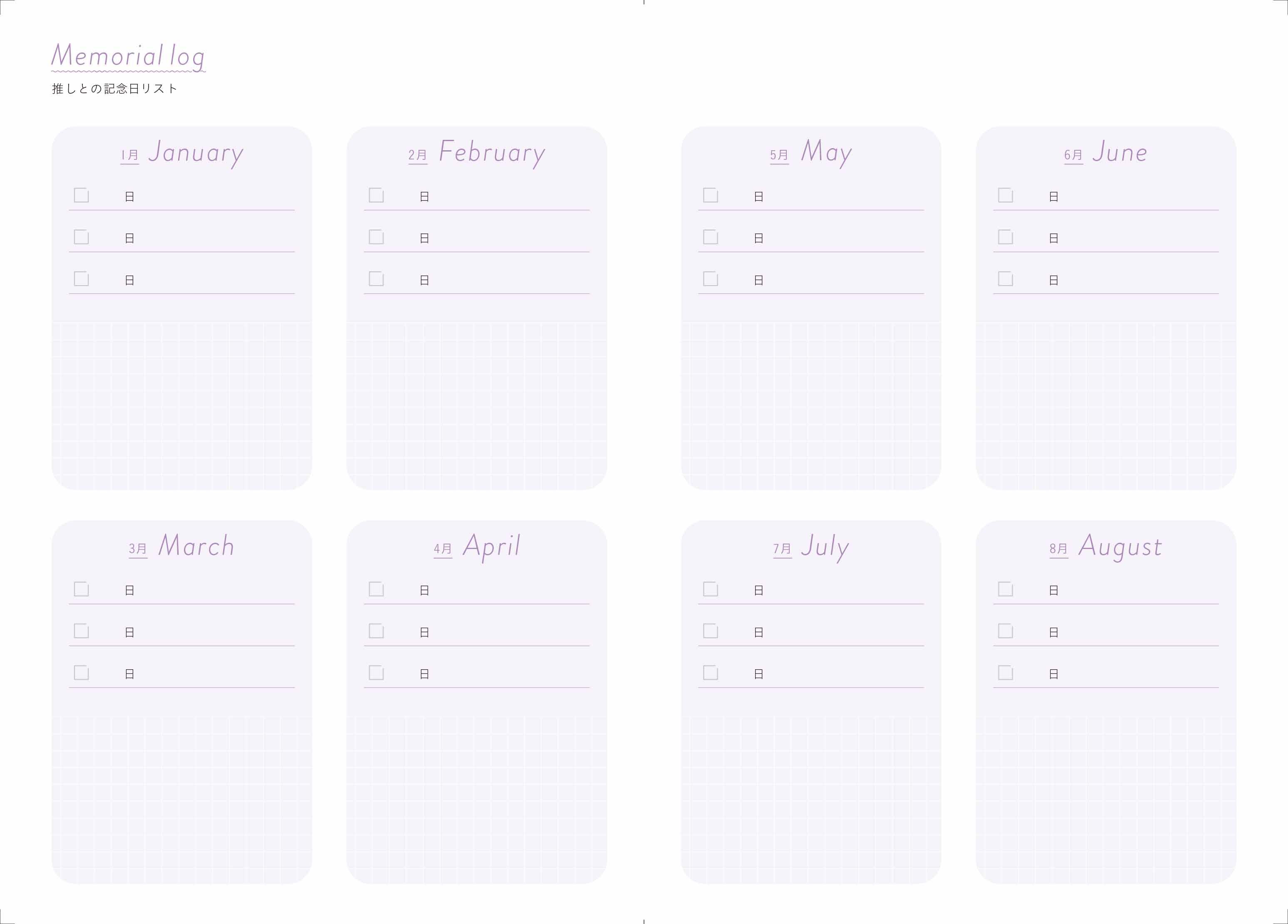The height and width of the screenshot is (924, 1288).
Task: Click the third entry line in June
Action: 1106,280
